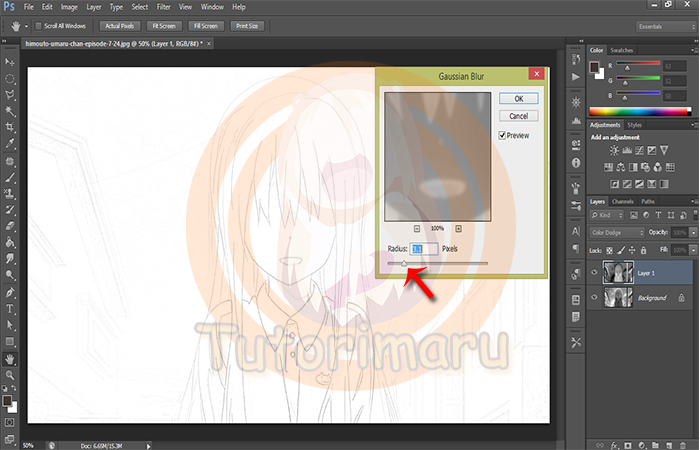The height and width of the screenshot is (450, 700).
Task: Click the Radius value input field
Action: [424, 249]
